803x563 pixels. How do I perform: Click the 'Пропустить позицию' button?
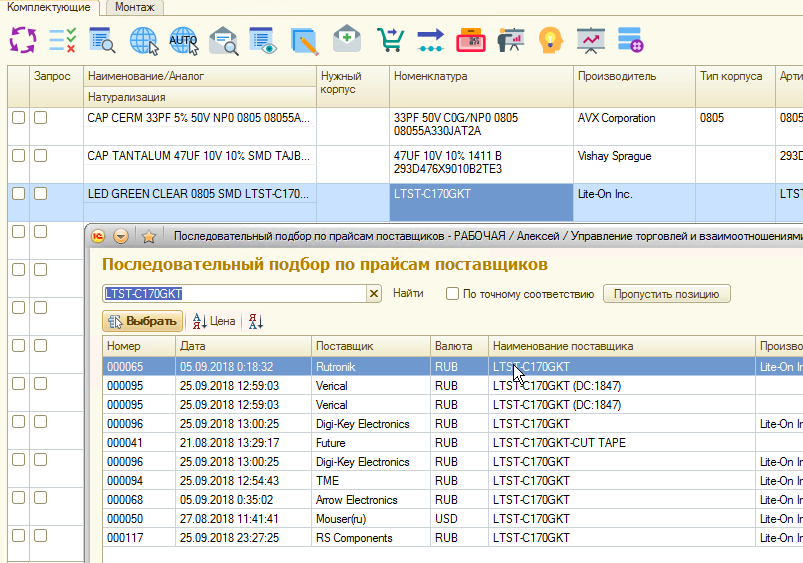(x=666, y=294)
